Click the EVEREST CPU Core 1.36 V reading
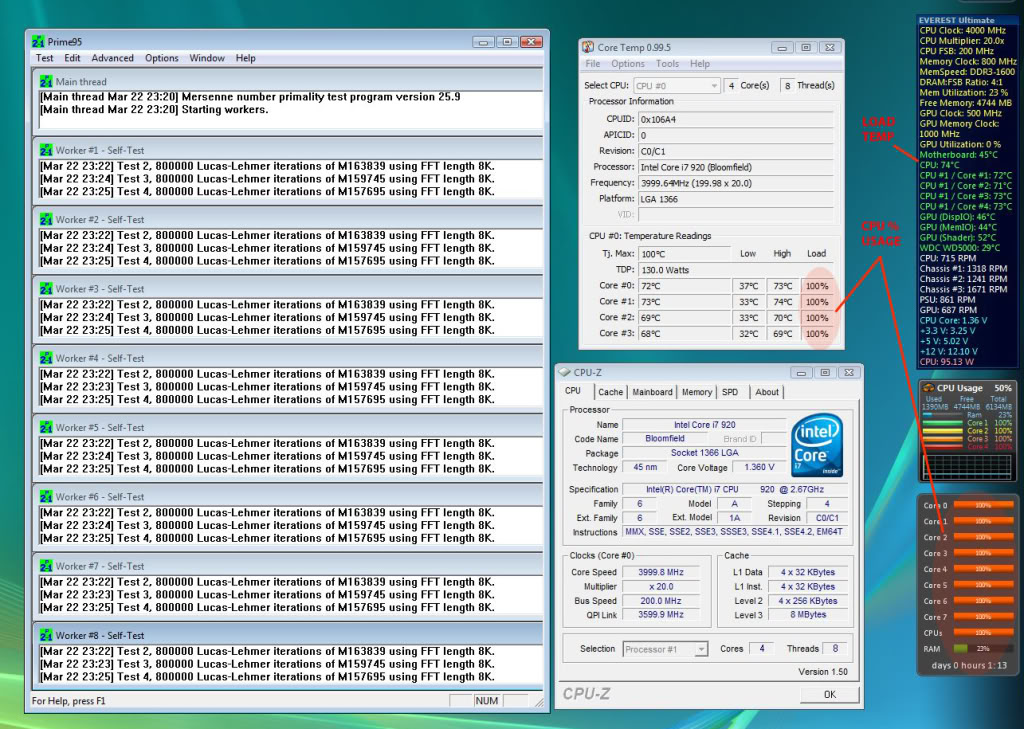 [x=953, y=321]
